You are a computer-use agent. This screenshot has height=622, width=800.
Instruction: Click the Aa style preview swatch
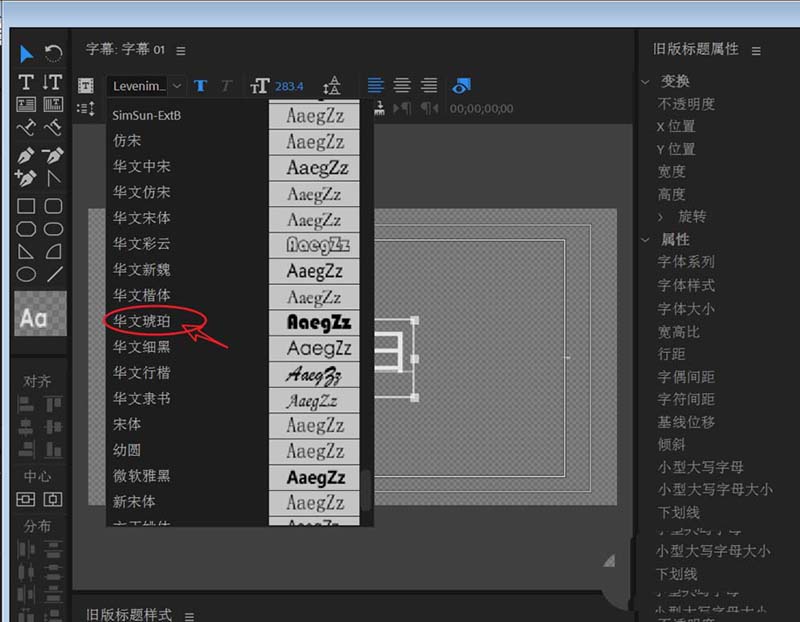40,313
